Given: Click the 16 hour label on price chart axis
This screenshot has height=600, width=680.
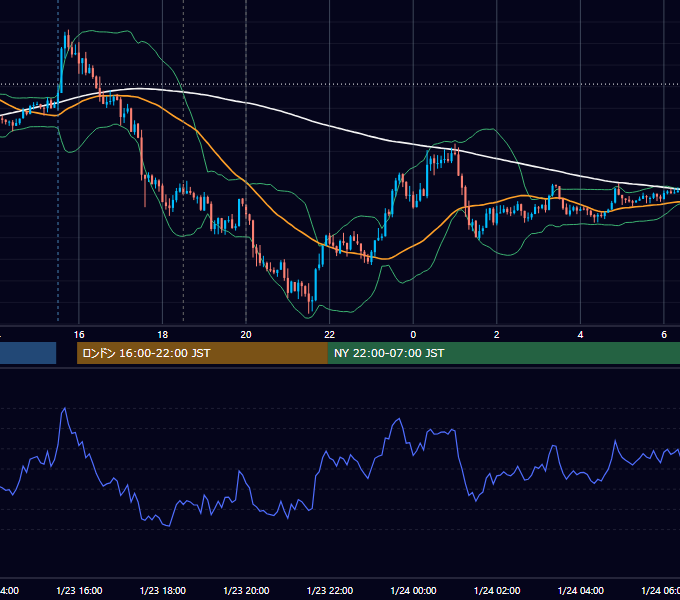Looking at the screenshot, I should [79, 335].
